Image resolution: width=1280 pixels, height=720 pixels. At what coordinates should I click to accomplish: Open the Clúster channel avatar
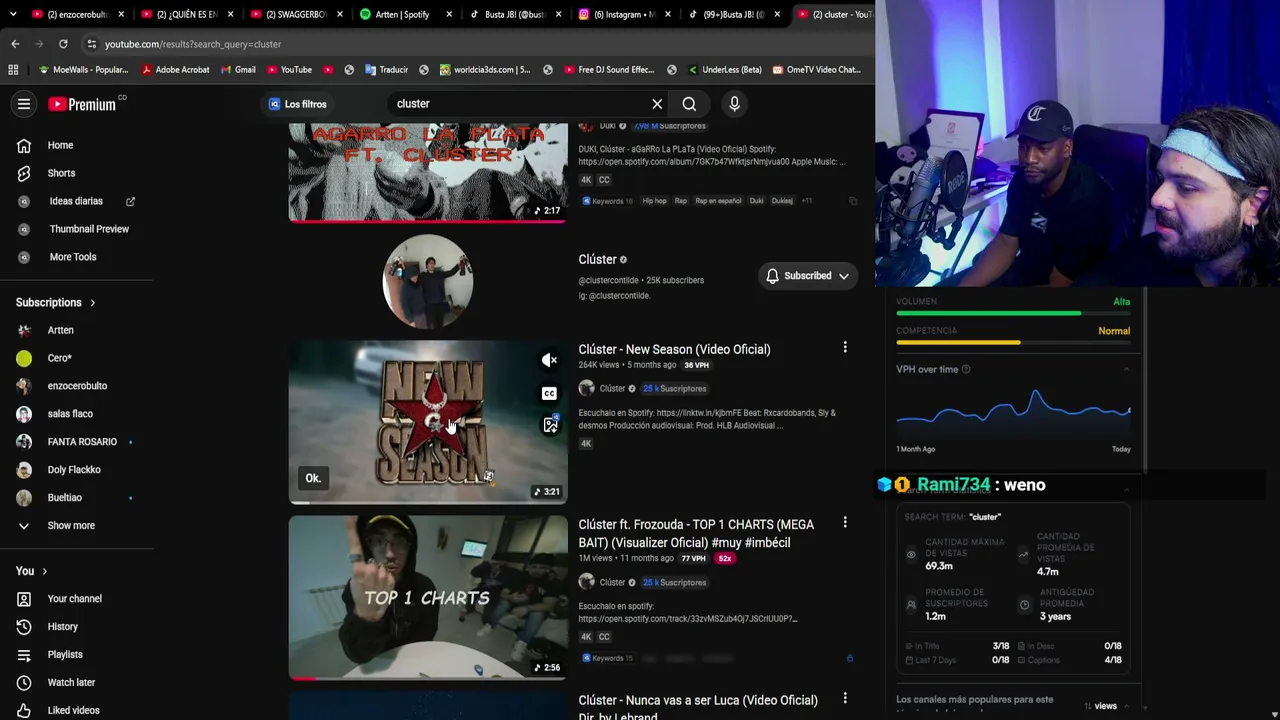point(428,282)
